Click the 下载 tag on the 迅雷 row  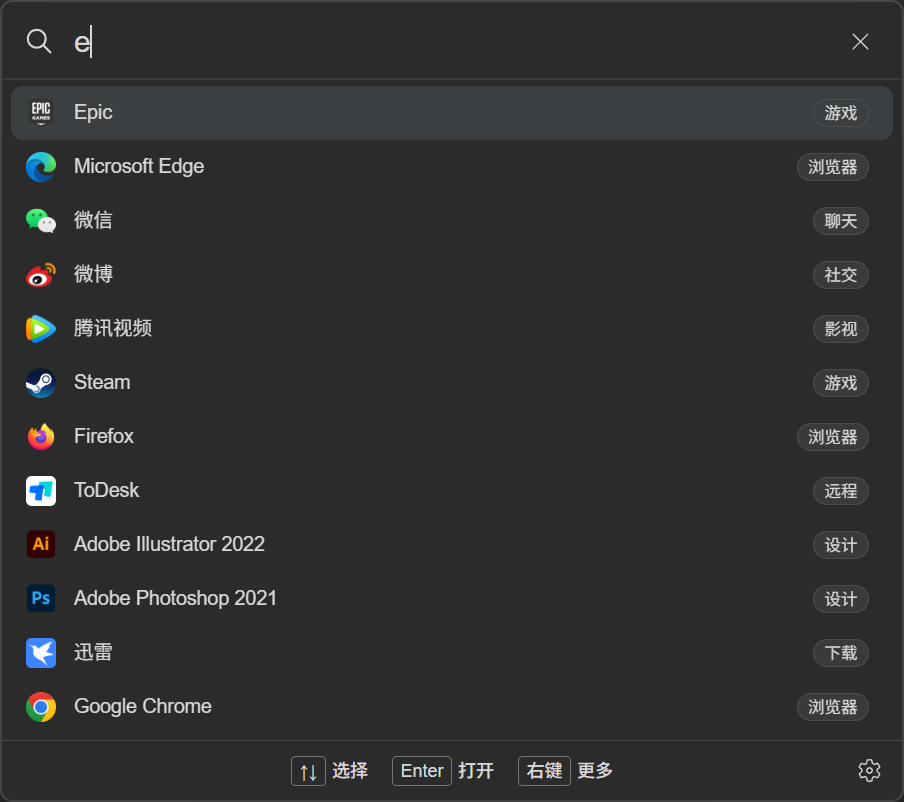coord(841,653)
